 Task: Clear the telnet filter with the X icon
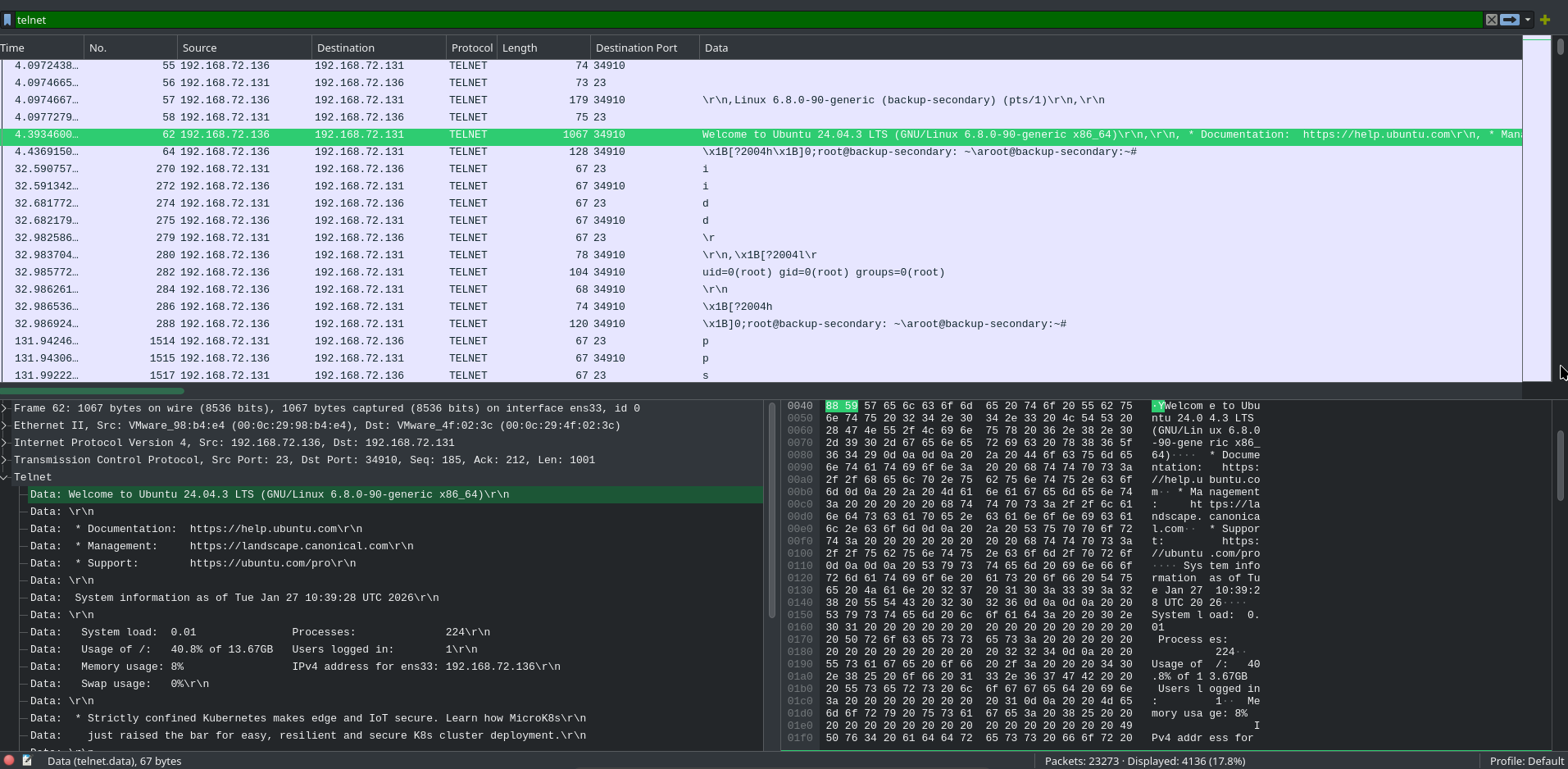click(x=1493, y=19)
